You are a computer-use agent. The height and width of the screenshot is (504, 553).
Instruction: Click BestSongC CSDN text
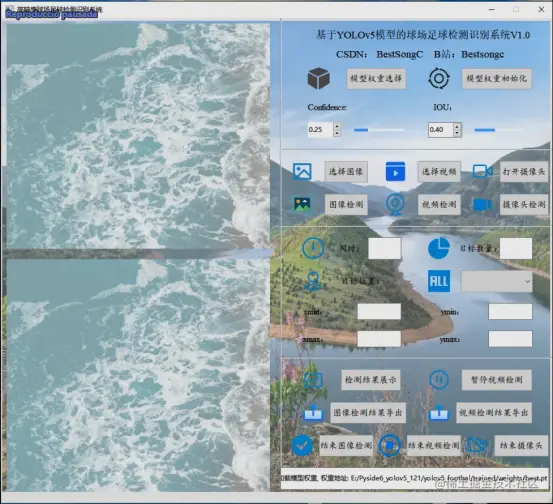tap(400, 54)
